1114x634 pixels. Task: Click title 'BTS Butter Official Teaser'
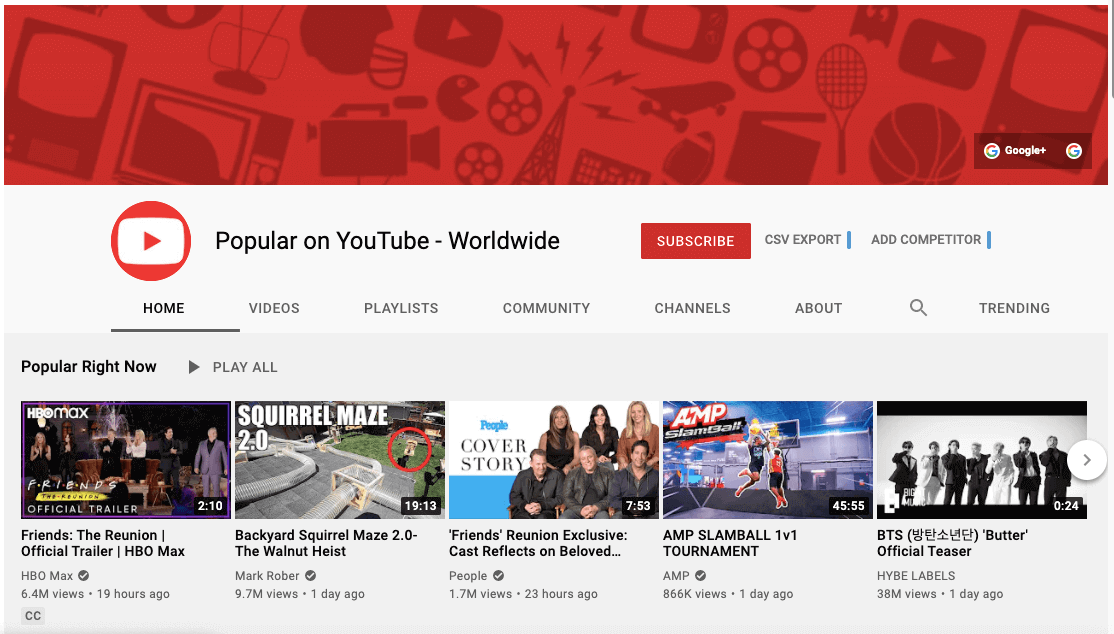tap(952, 543)
